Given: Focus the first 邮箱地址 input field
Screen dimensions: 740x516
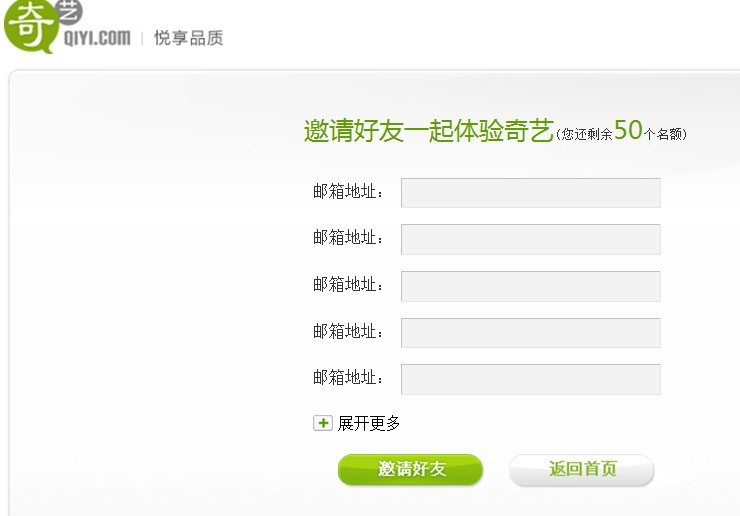Looking at the screenshot, I should pos(530,193).
